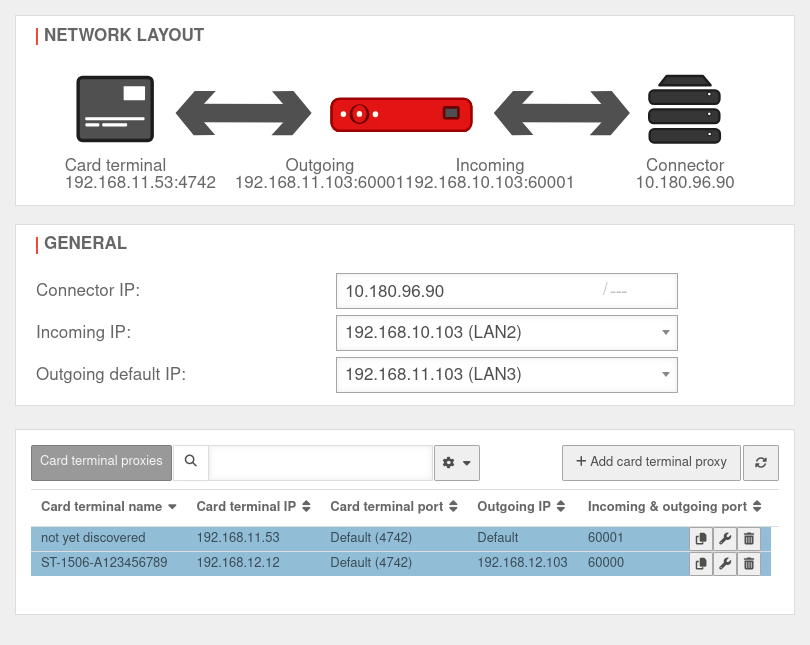Copy the ST-1506-A123456789 proxy row
Image resolution: width=810 pixels, height=645 pixels.
(701, 564)
